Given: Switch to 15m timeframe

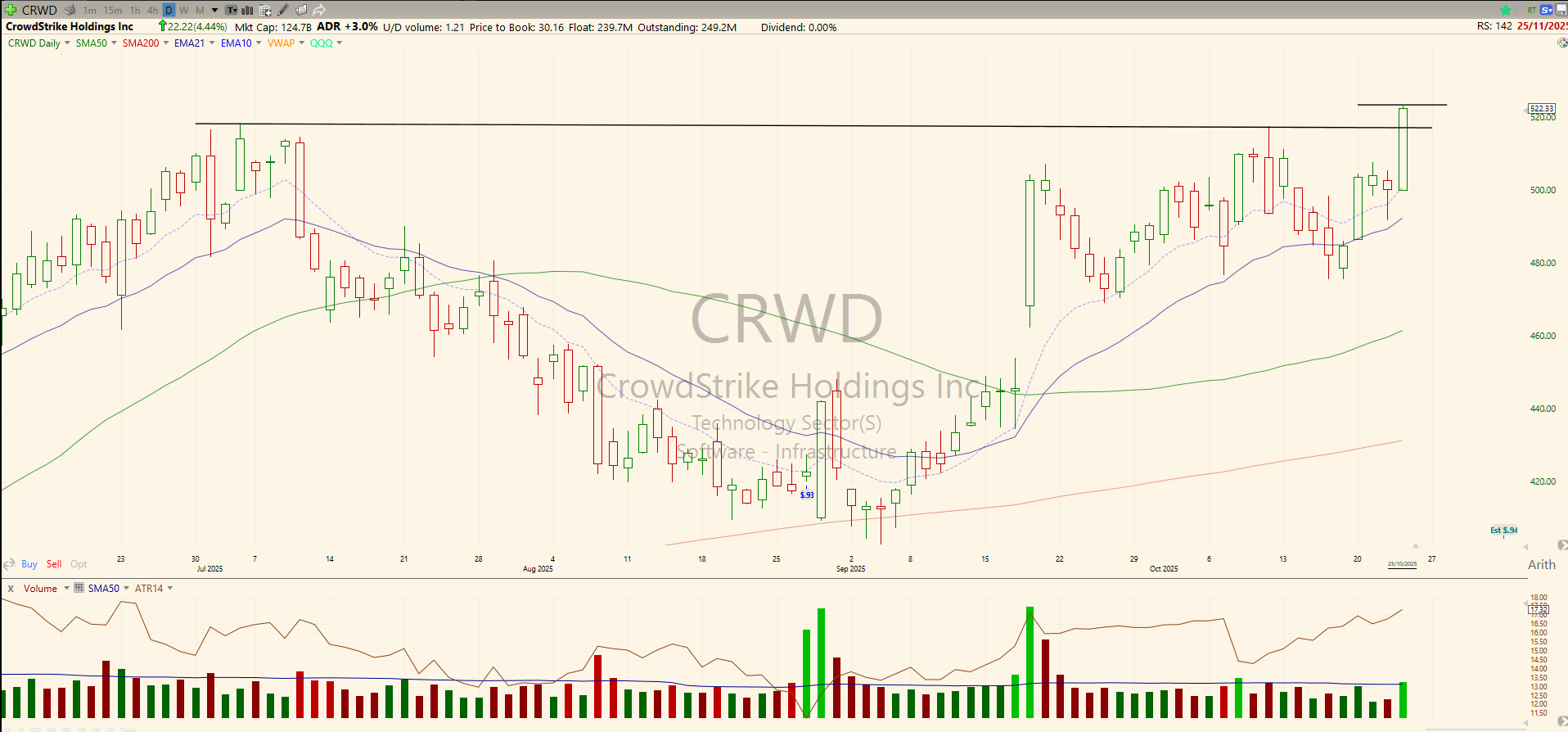Looking at the screenshot, I should coord(113,10).
